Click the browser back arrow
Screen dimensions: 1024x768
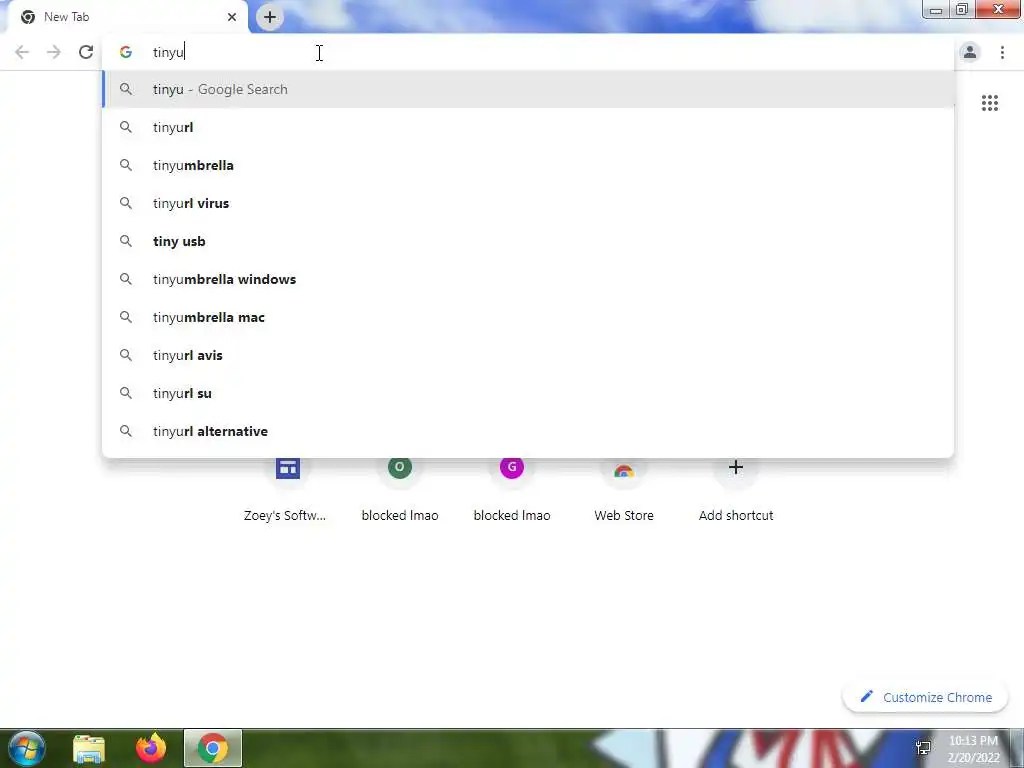click(x=22, y=52)
